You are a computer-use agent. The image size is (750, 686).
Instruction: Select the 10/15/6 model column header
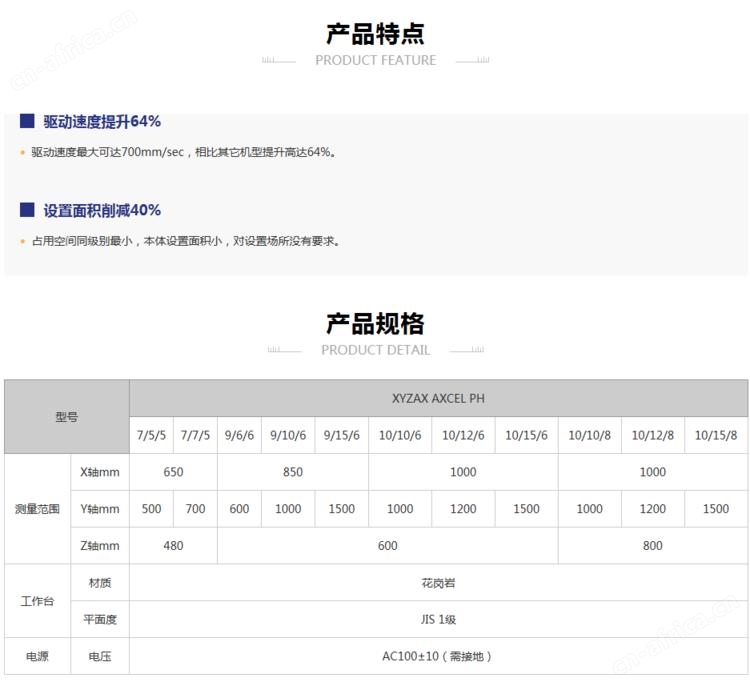click(x=526, y=435)
